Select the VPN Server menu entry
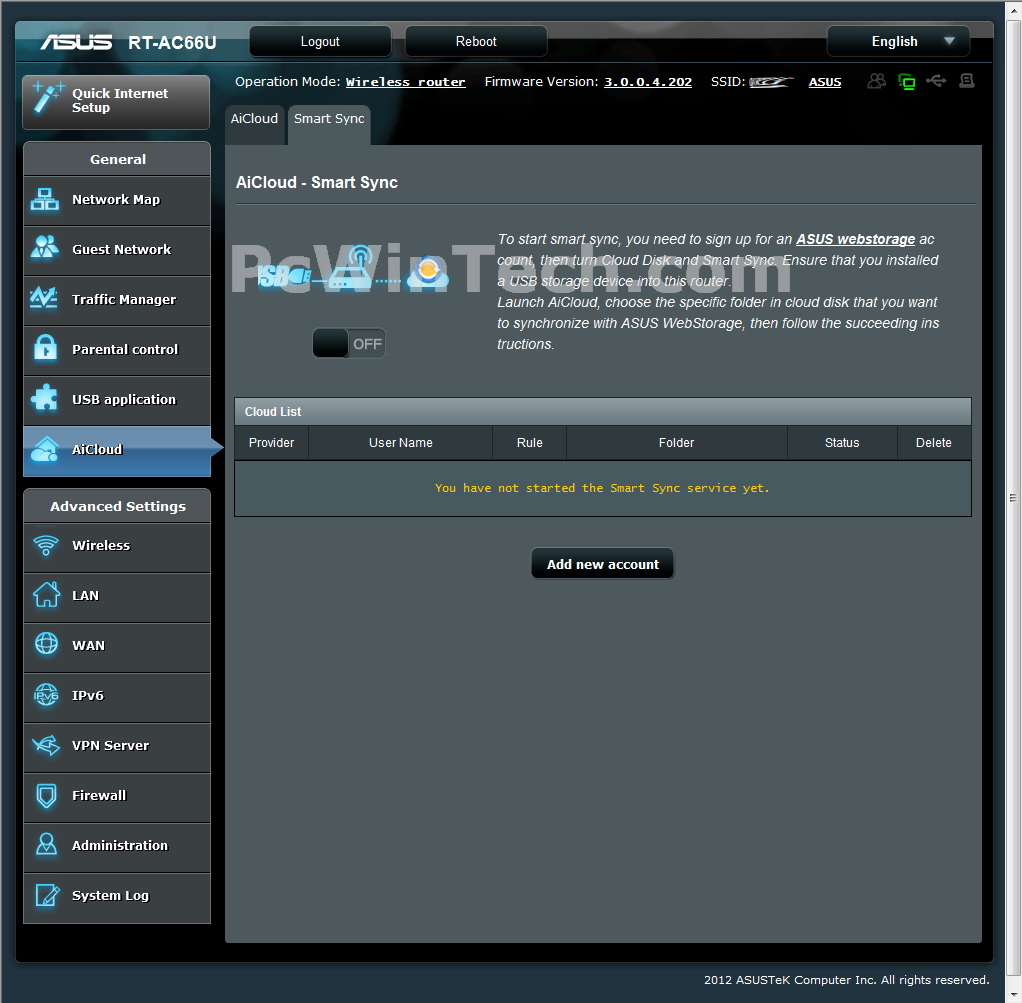 point(117,747)
